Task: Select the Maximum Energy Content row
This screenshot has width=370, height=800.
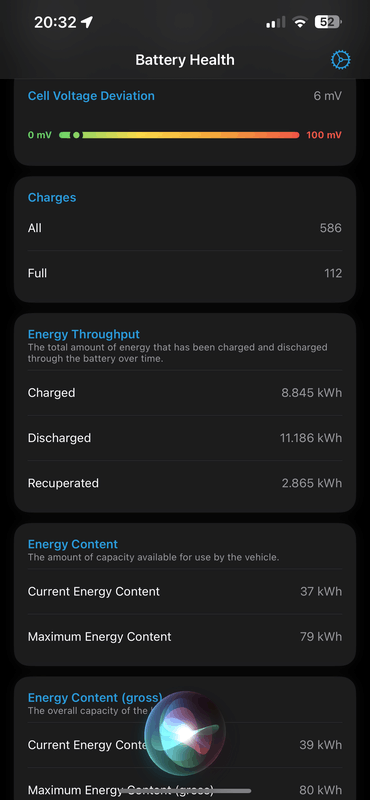Action: point(185,637)
